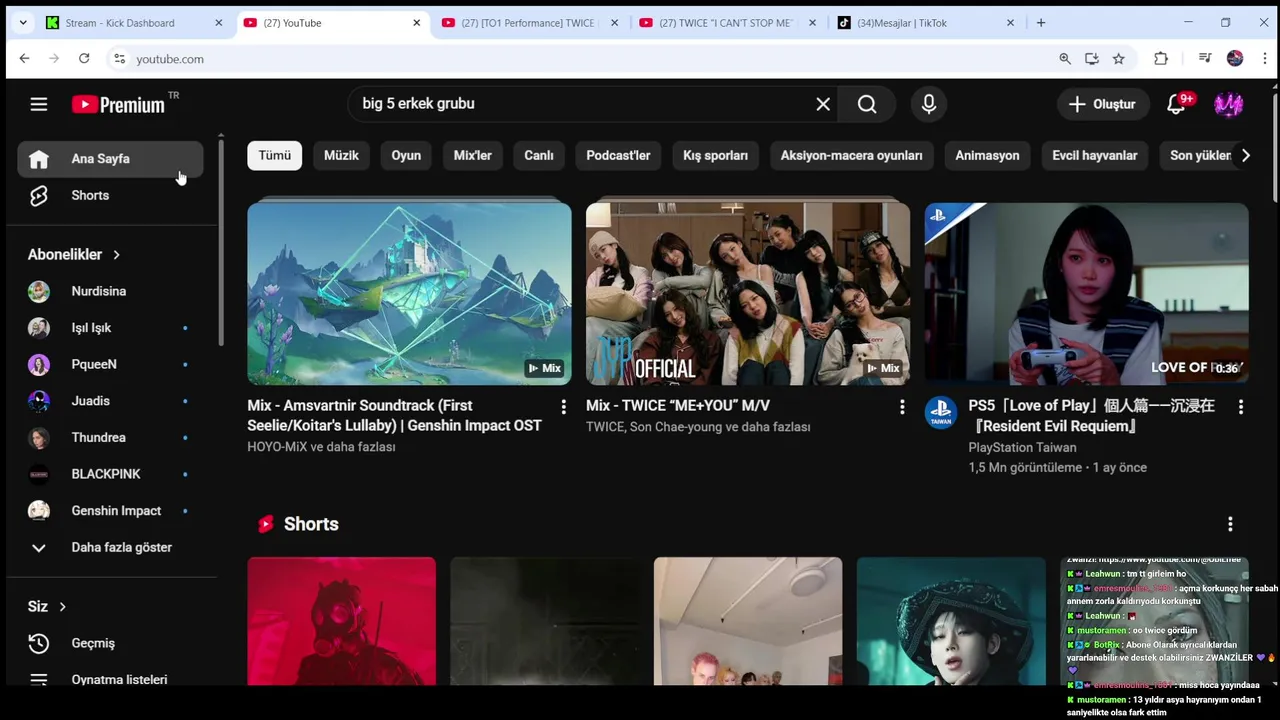The image size is (1280, 720).
Task: Open the TWICE ME+YOU mix thumbnail
Action: (748, 294)
